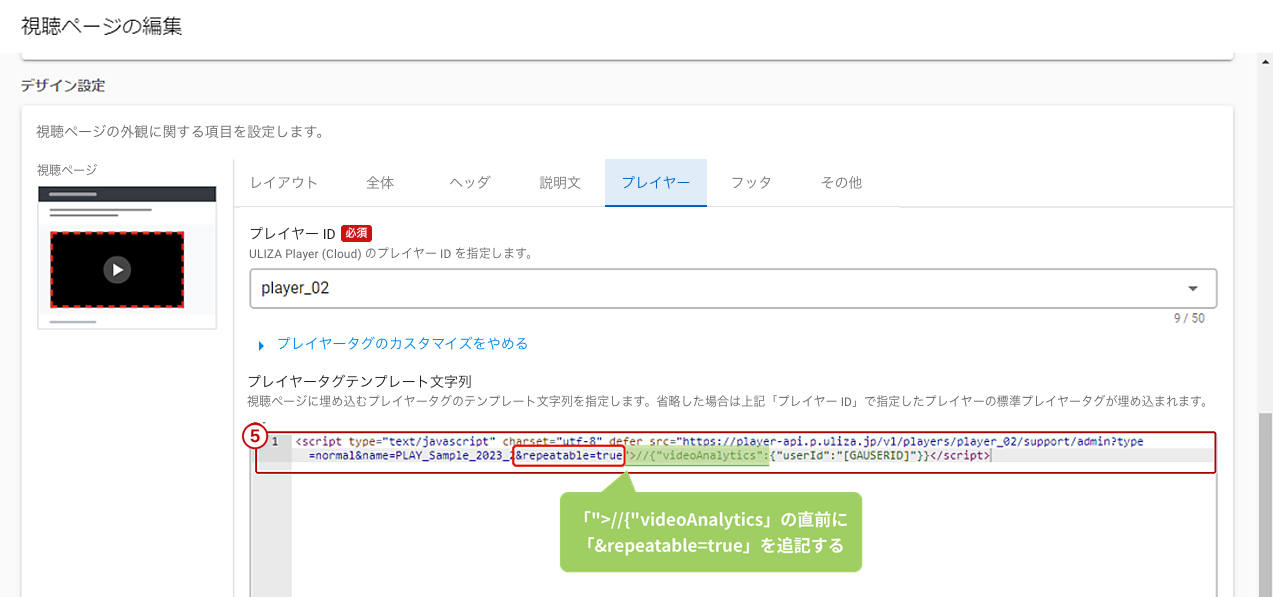Open the 全体 tab
The height and width of the screenshot is (597, 1273).
380,182
